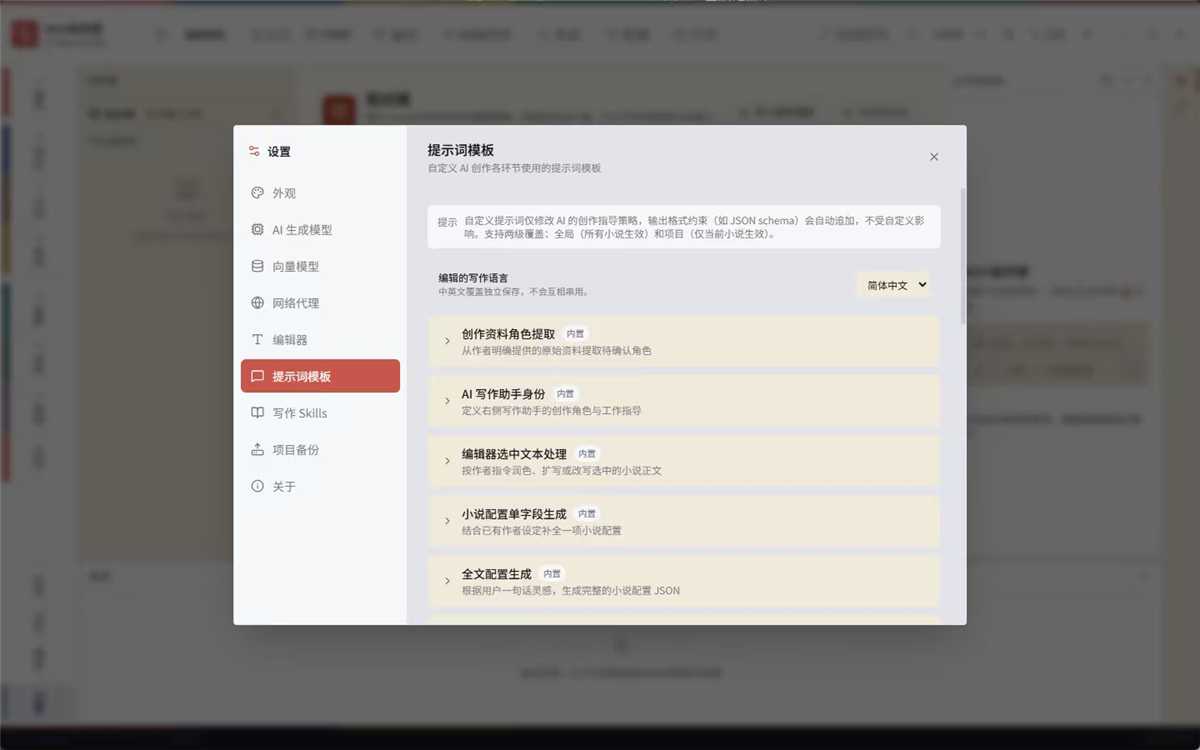Click the note 中英文覆盖独立保存，不会互相串用。
The image size is (1200, 750).
click(513, 292)
